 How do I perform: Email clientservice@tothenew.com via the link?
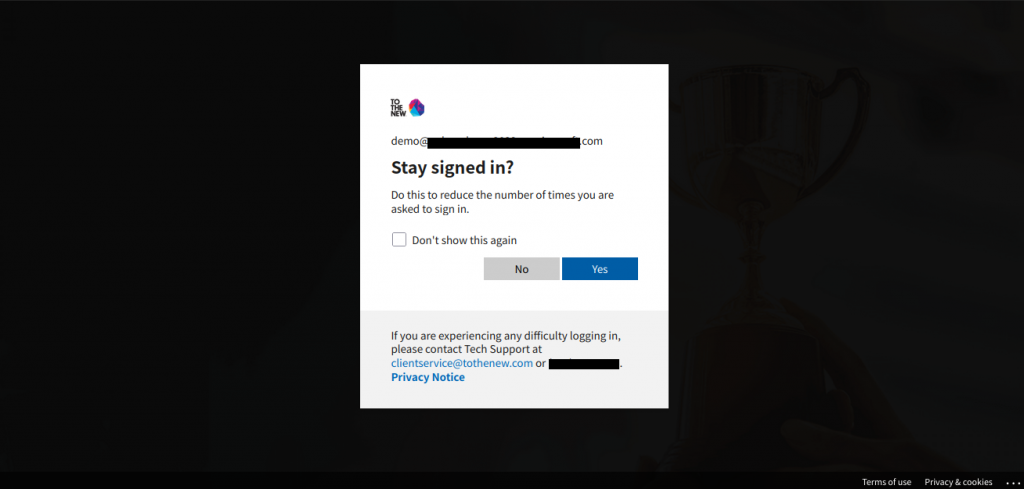[x=462, y=363]
